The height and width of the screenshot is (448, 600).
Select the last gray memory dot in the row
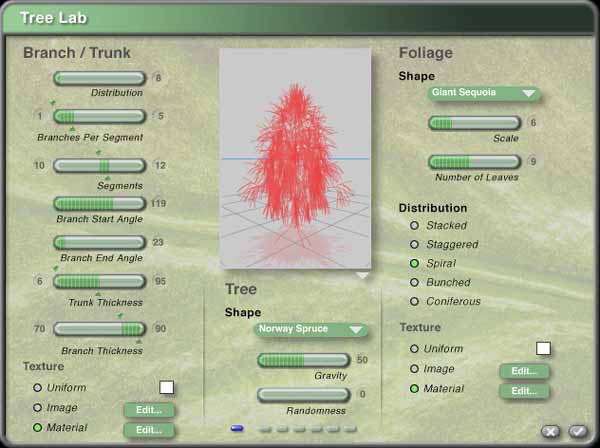[350, 429]
